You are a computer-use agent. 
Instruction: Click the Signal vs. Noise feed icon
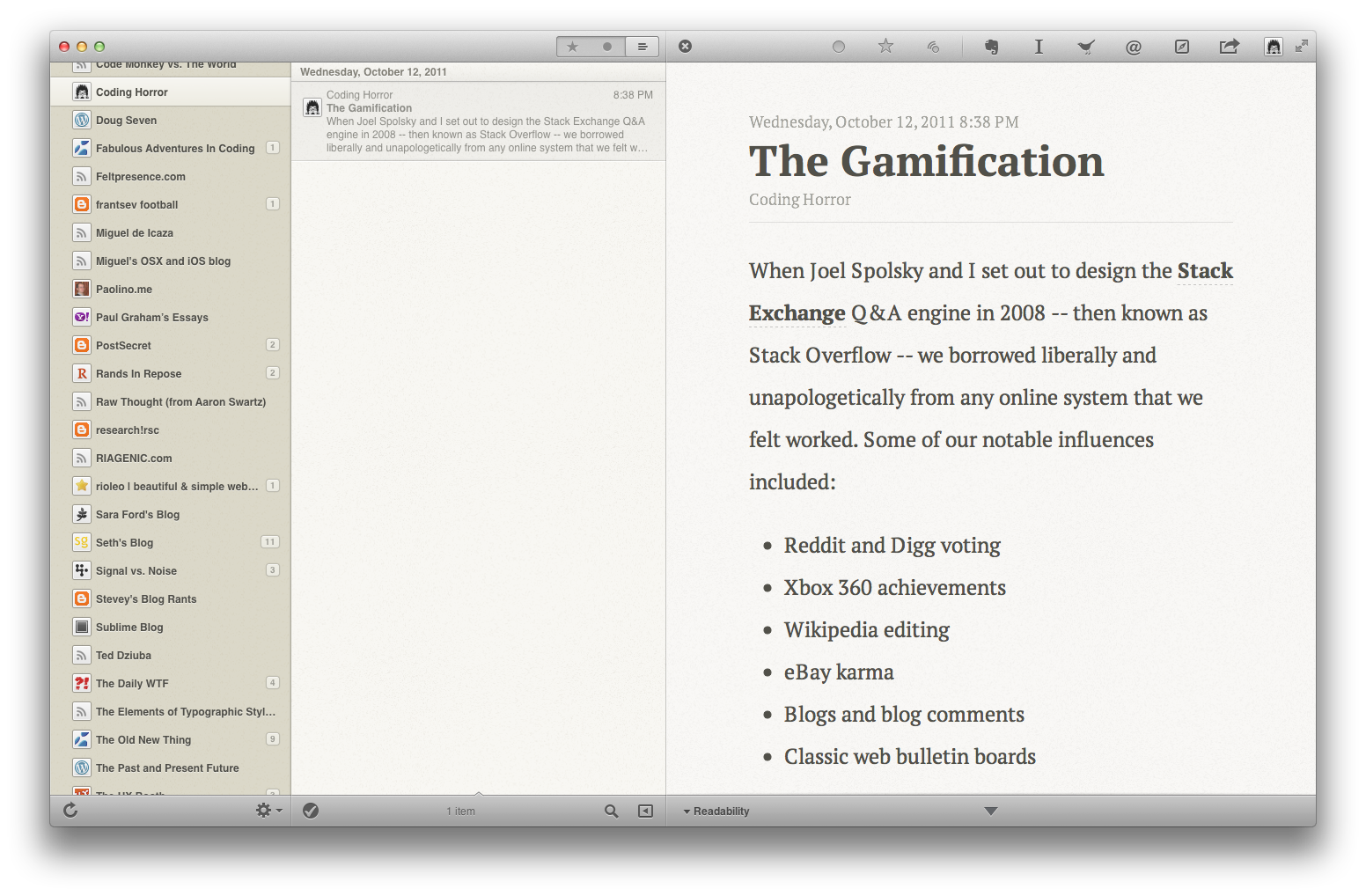(82, 570)
